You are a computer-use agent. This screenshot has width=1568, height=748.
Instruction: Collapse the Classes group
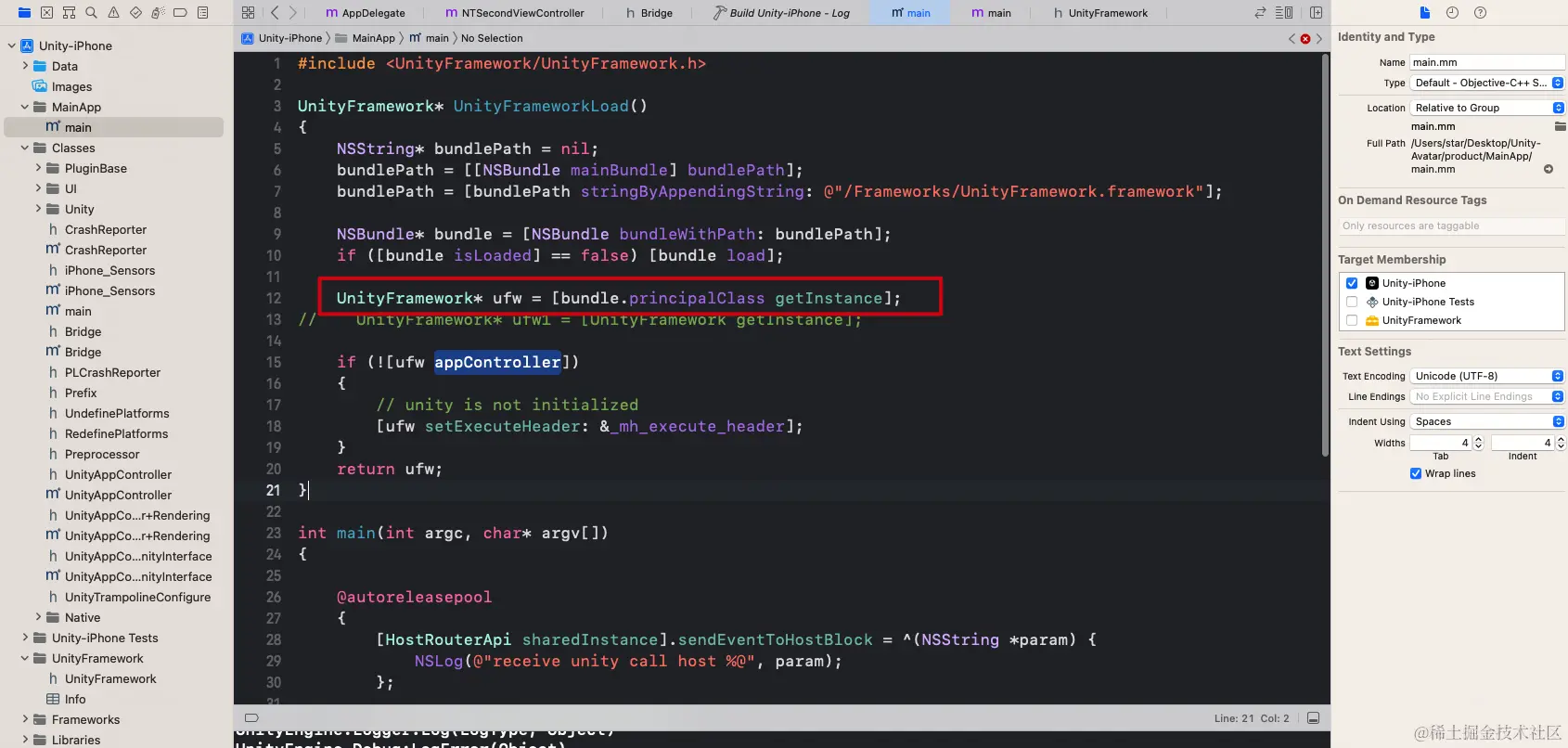[25, 148]
